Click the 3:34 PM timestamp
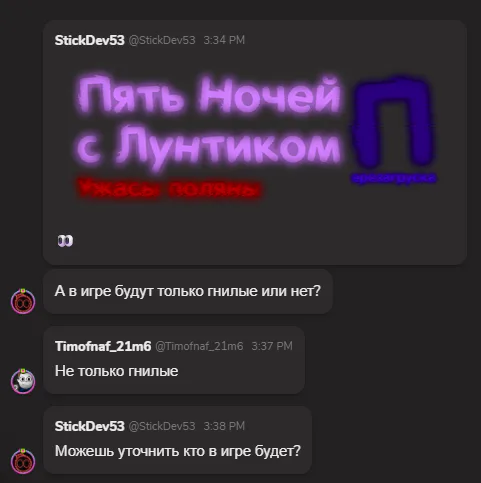Image resolution: width=481 pixels, height=483 pixels. coord(224,40)
